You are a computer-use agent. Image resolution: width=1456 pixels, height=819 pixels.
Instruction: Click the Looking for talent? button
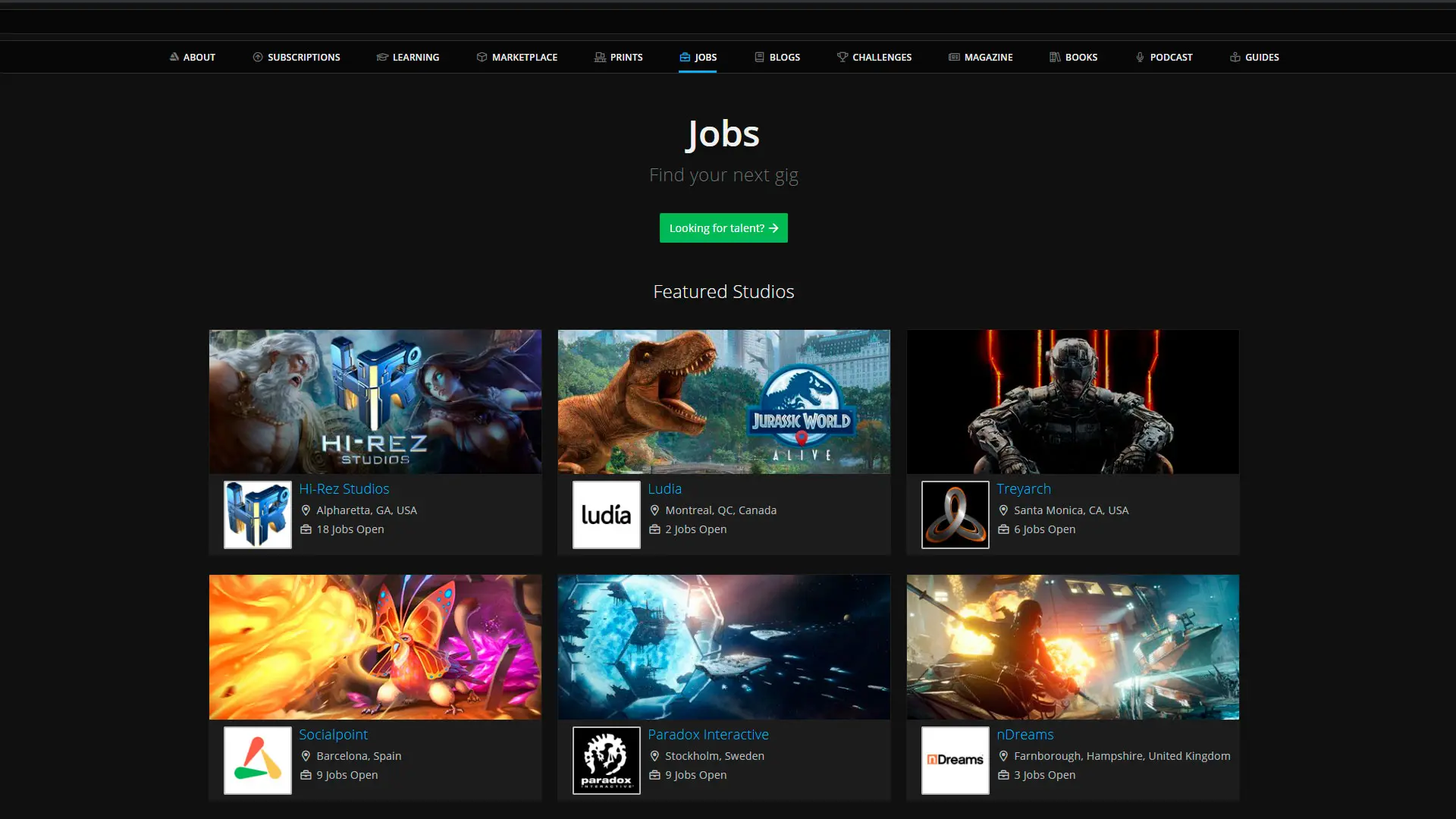tap(723, 228)
